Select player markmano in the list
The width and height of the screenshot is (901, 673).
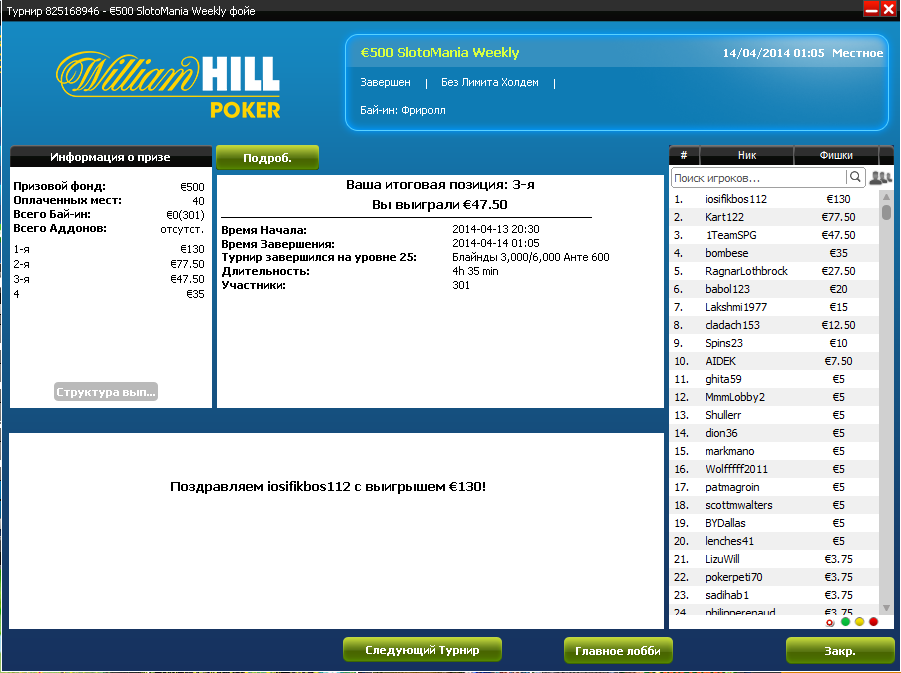click(x=775, y=451)
